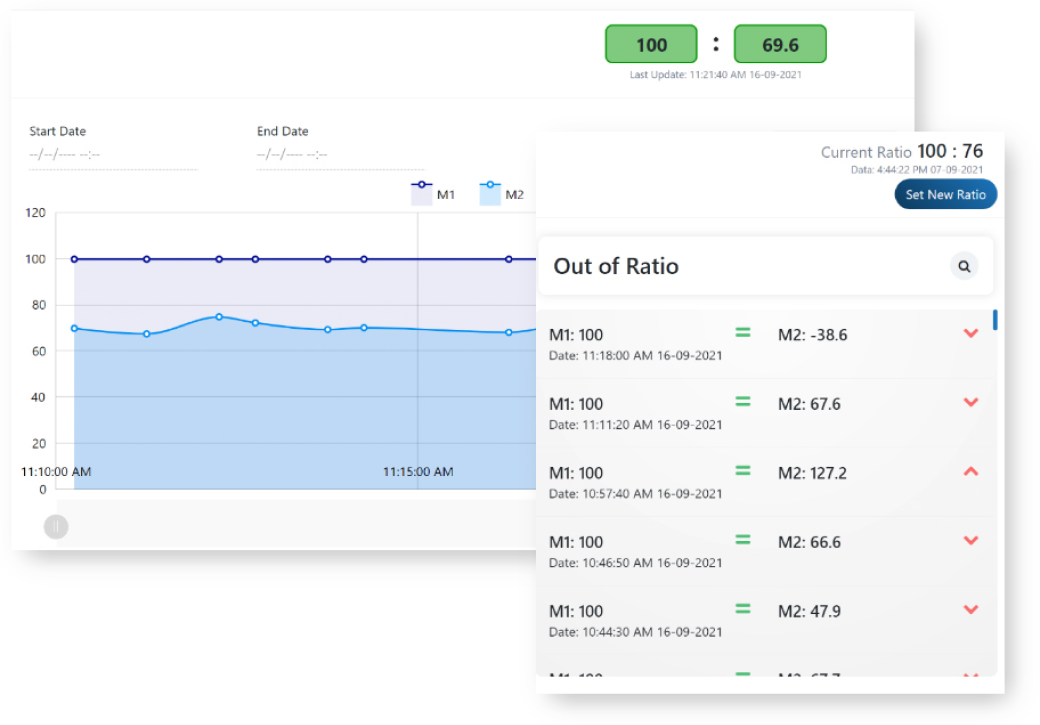This screenshot has width=1040, height=725.
Task: Expand the M2: 66.6 row chevron
Action: tap(971, 541)
